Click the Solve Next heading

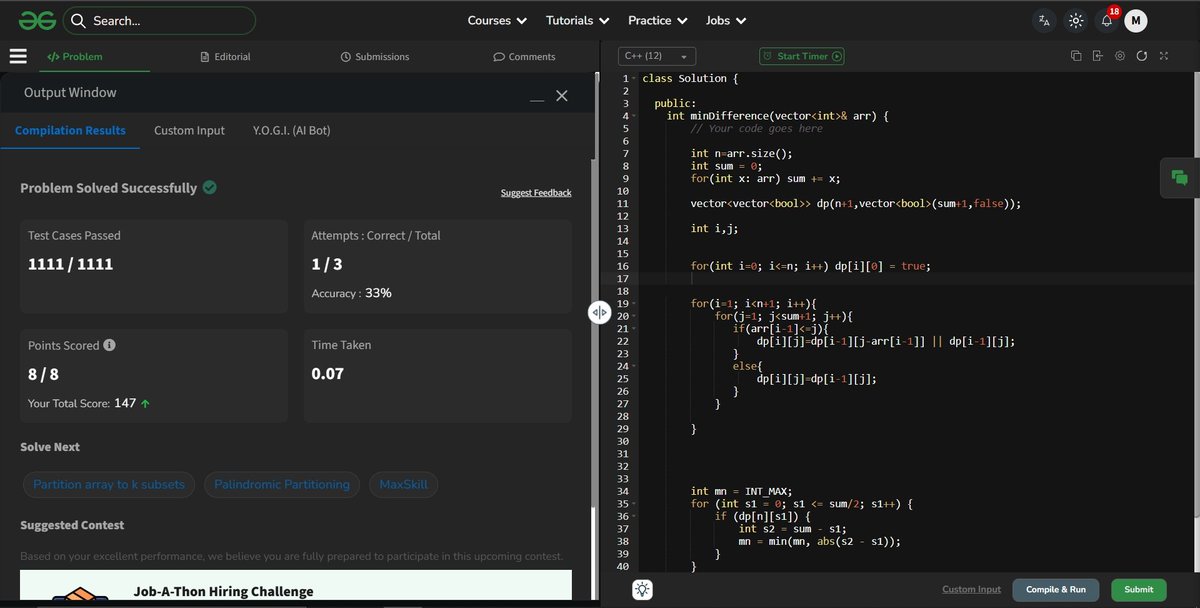tap(50, 447)
